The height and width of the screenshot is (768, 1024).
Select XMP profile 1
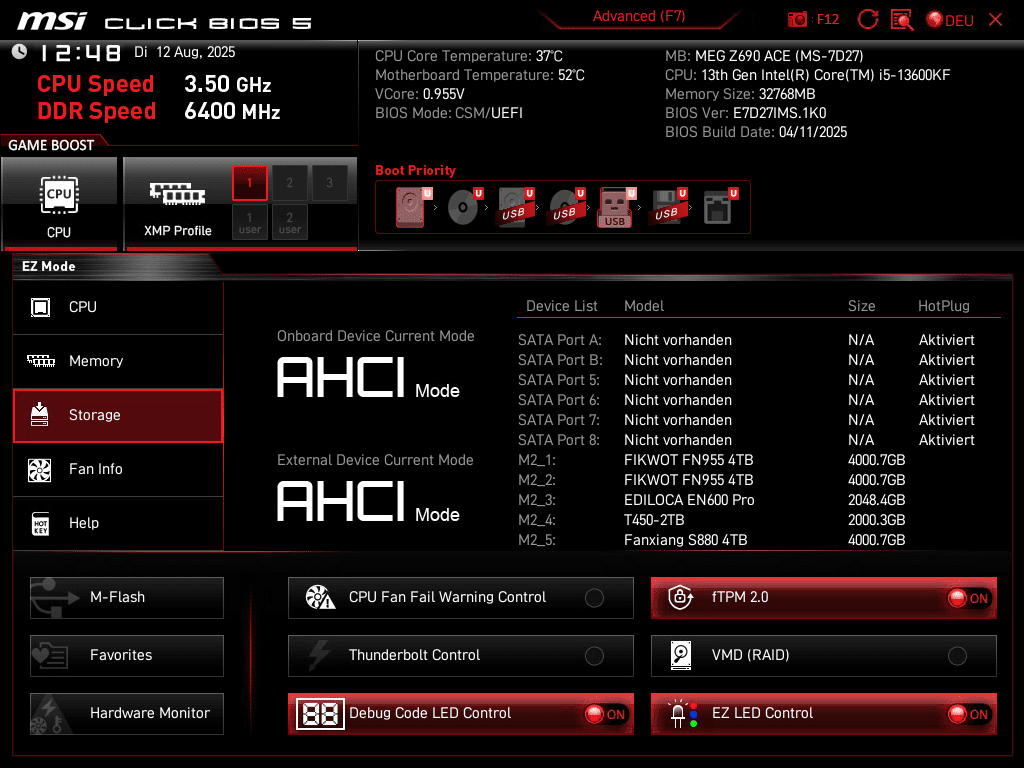point(249,183)
